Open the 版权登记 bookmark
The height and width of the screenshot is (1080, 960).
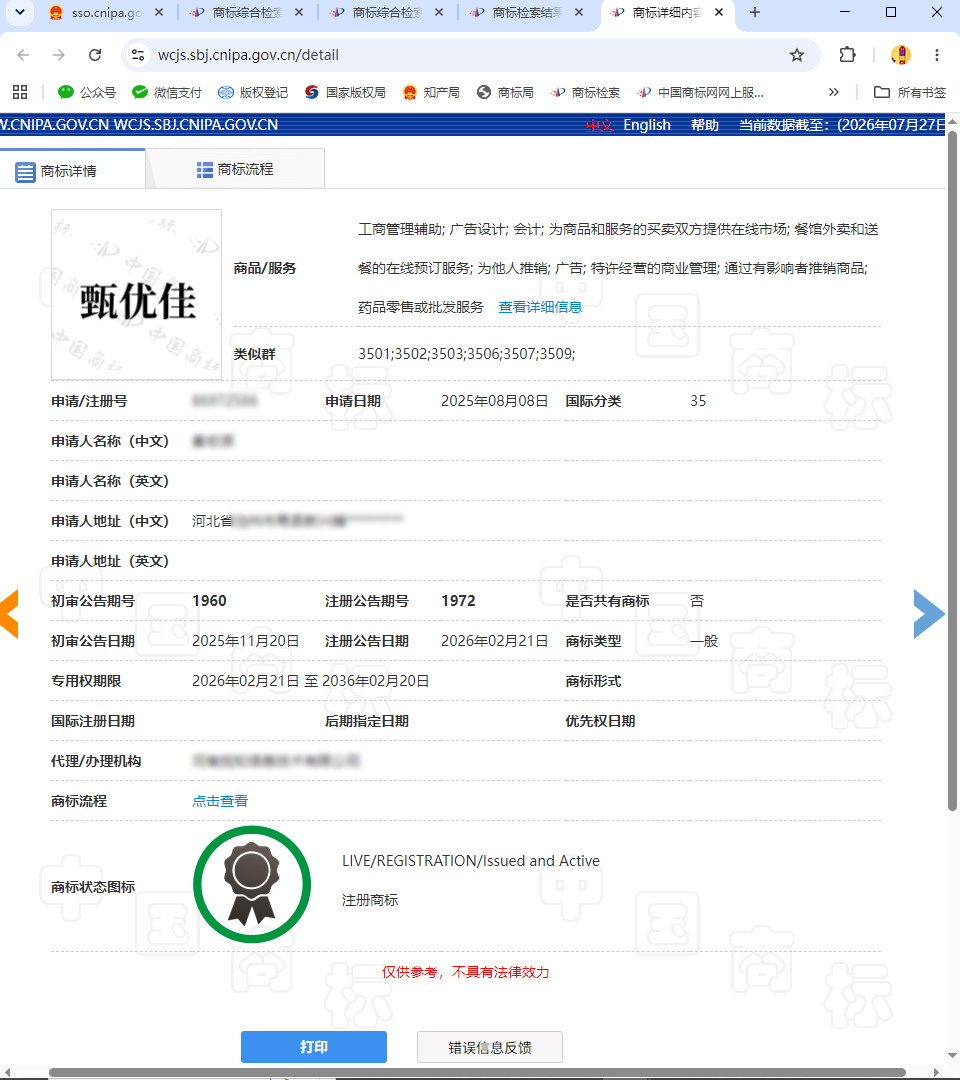[x=253, y=92]
